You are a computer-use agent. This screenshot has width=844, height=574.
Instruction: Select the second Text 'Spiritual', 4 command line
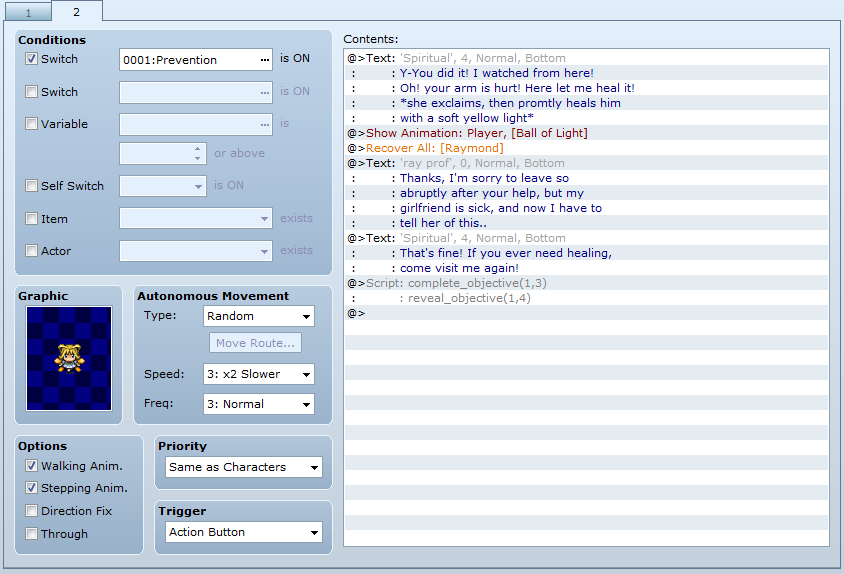click(586, 238)
